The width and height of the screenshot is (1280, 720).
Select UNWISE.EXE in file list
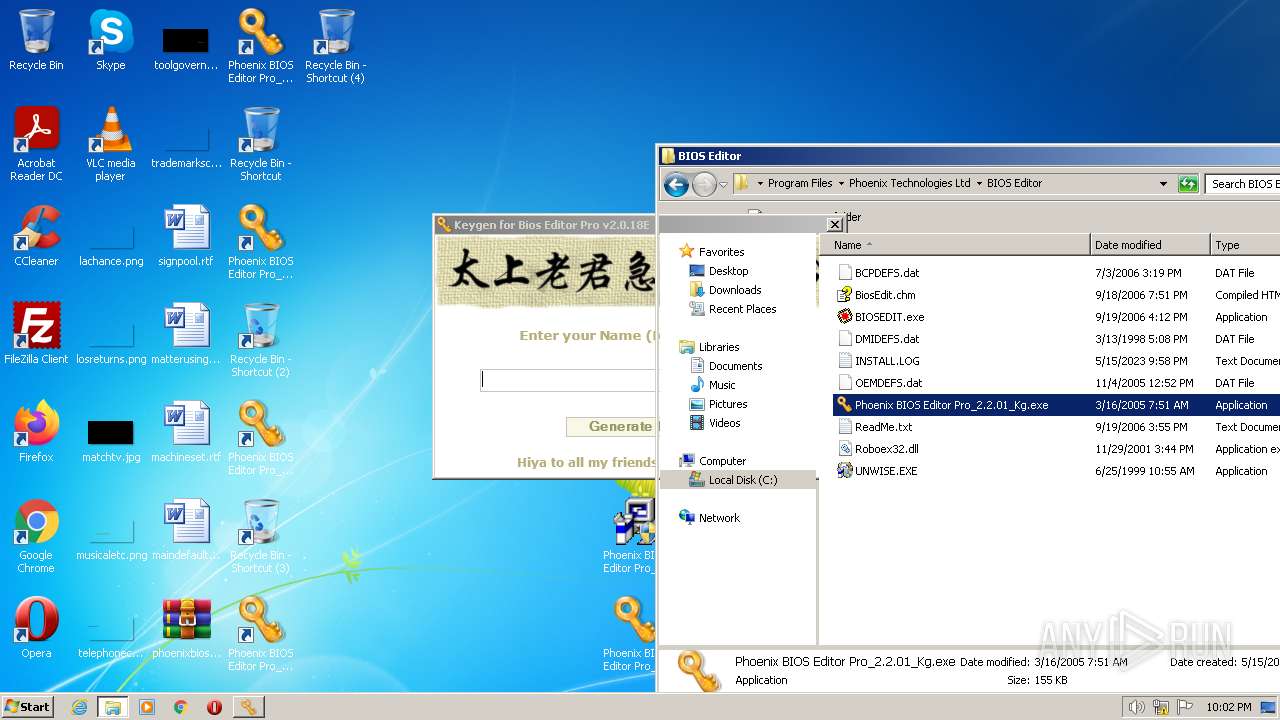886,471
